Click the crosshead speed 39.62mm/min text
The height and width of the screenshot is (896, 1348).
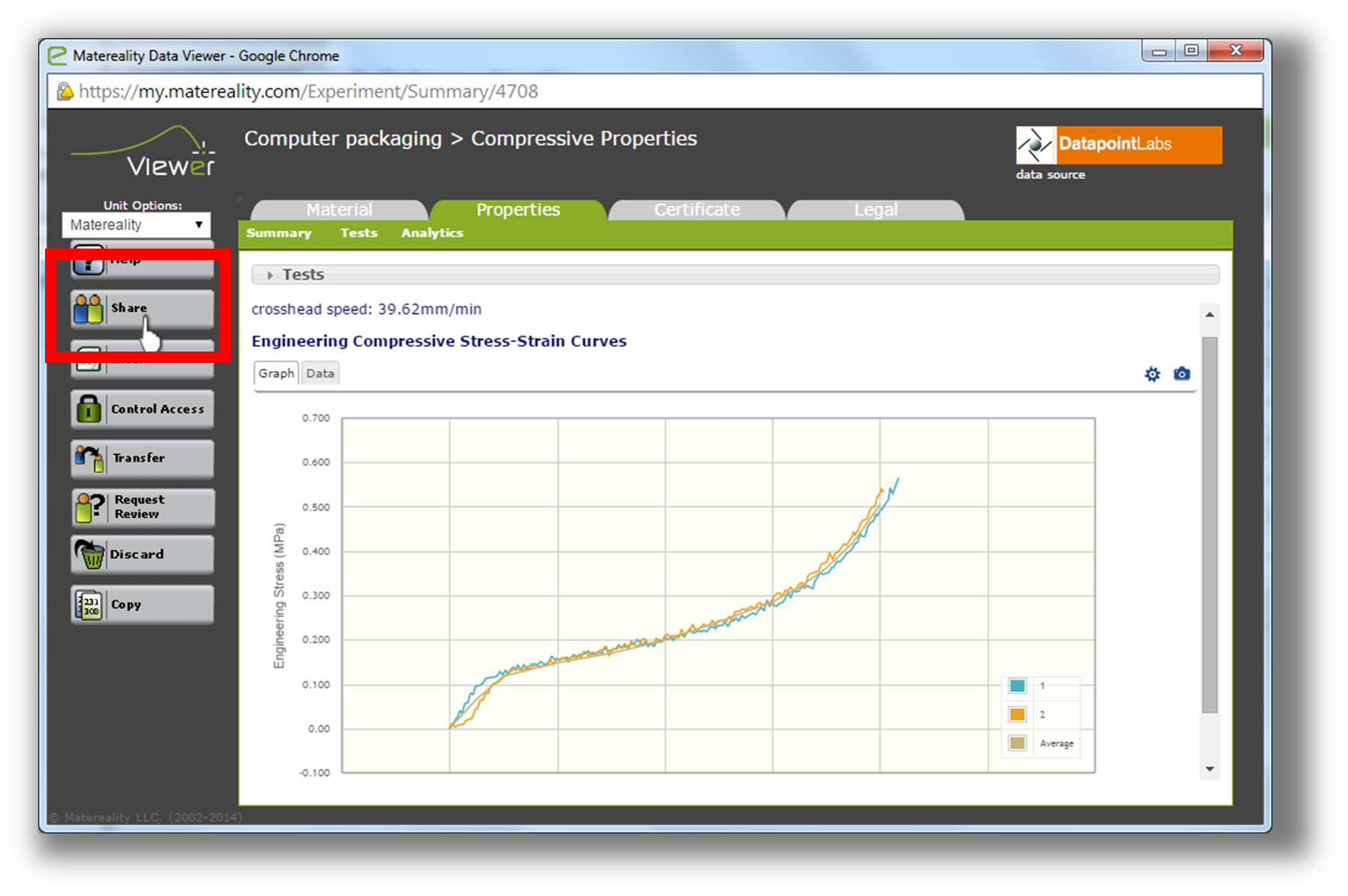point(367,310)
